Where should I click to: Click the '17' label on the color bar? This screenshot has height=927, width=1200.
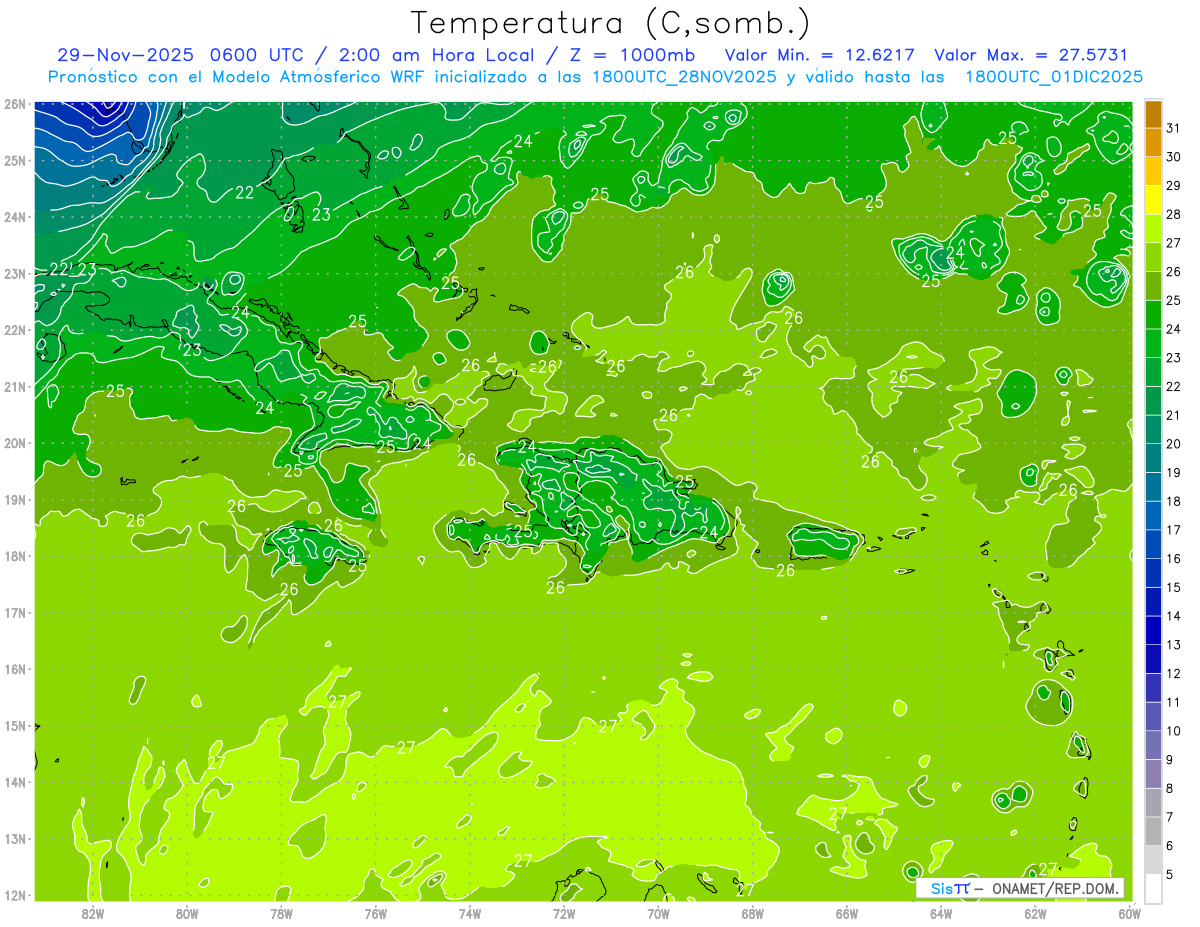[1174, 530]
